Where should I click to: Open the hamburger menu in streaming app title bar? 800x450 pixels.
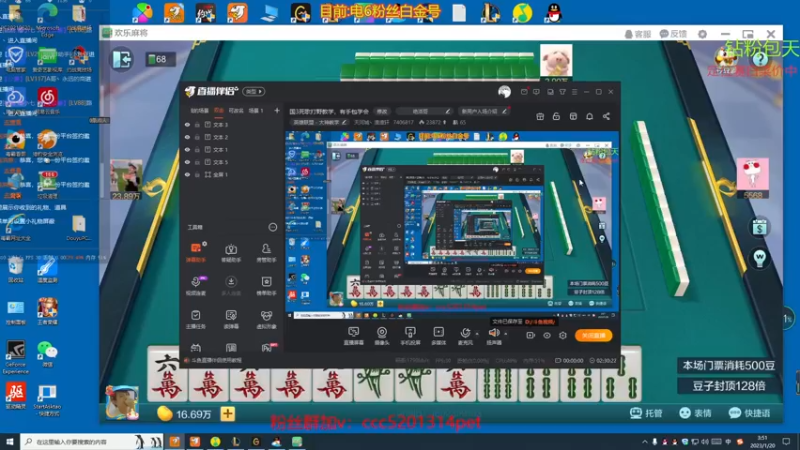574,92
